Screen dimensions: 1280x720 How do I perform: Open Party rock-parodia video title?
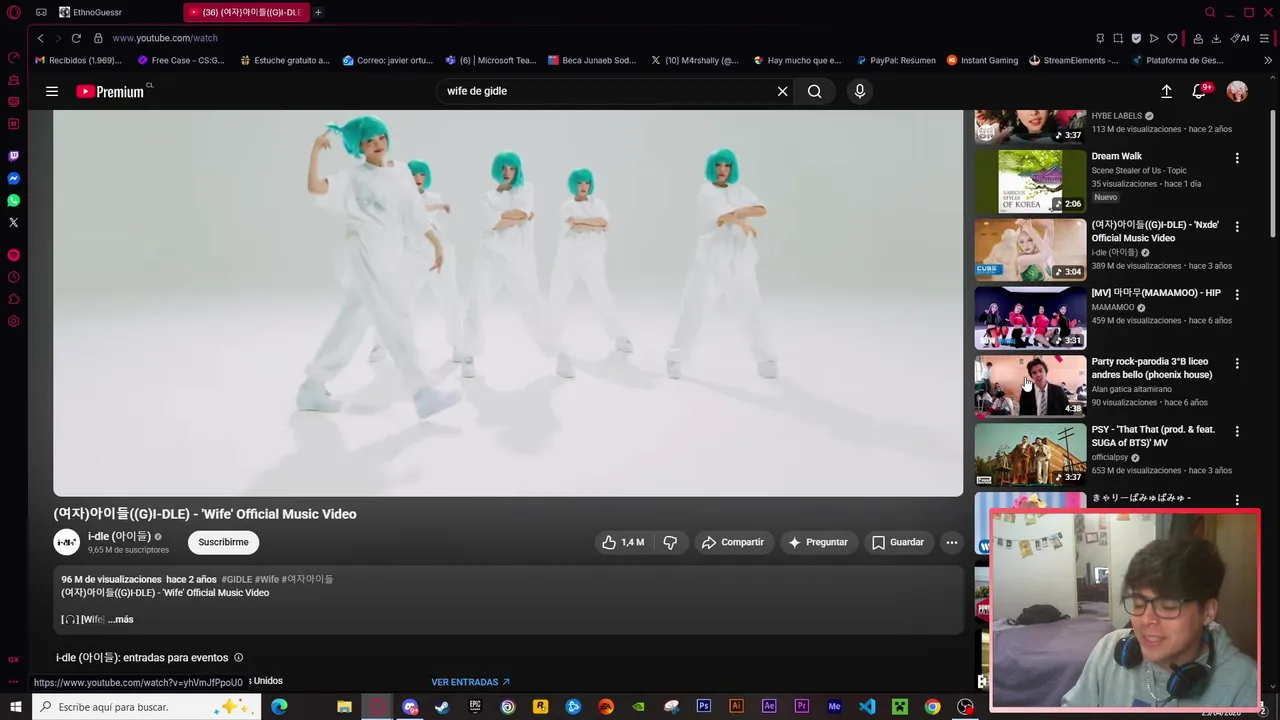[x=1152, y=368]
